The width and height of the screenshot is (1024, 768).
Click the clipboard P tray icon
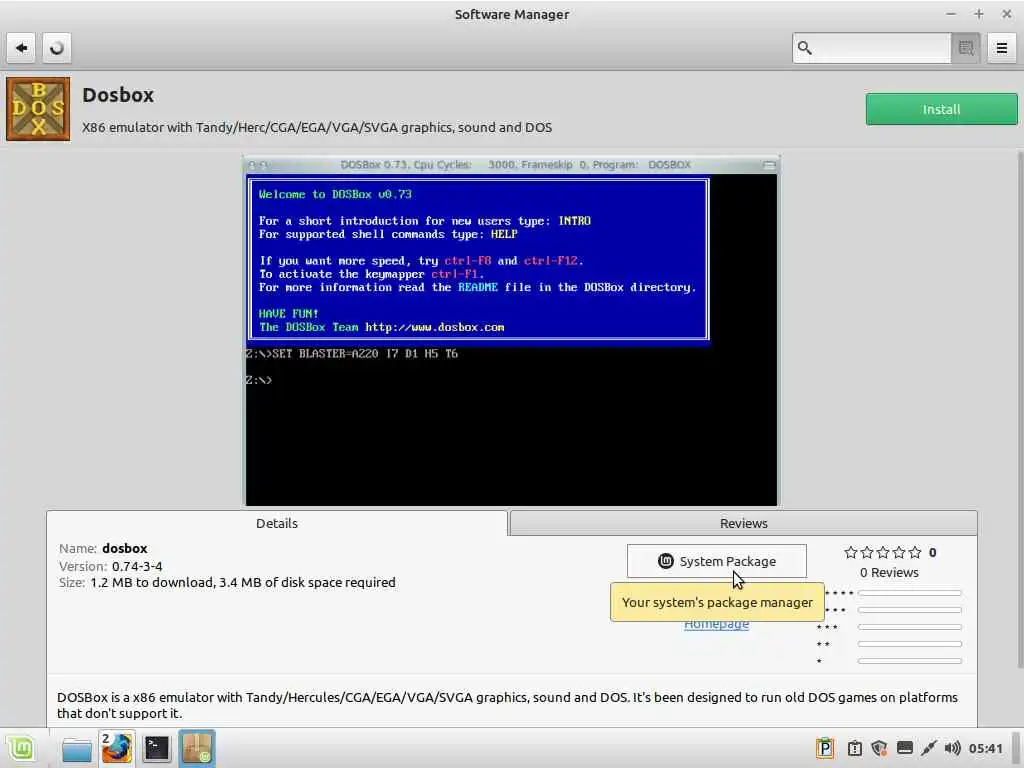pos(825,748)
